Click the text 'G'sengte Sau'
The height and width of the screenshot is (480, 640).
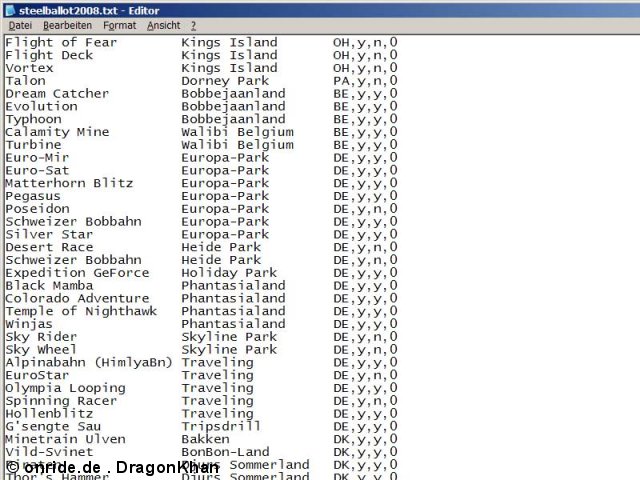53,427
